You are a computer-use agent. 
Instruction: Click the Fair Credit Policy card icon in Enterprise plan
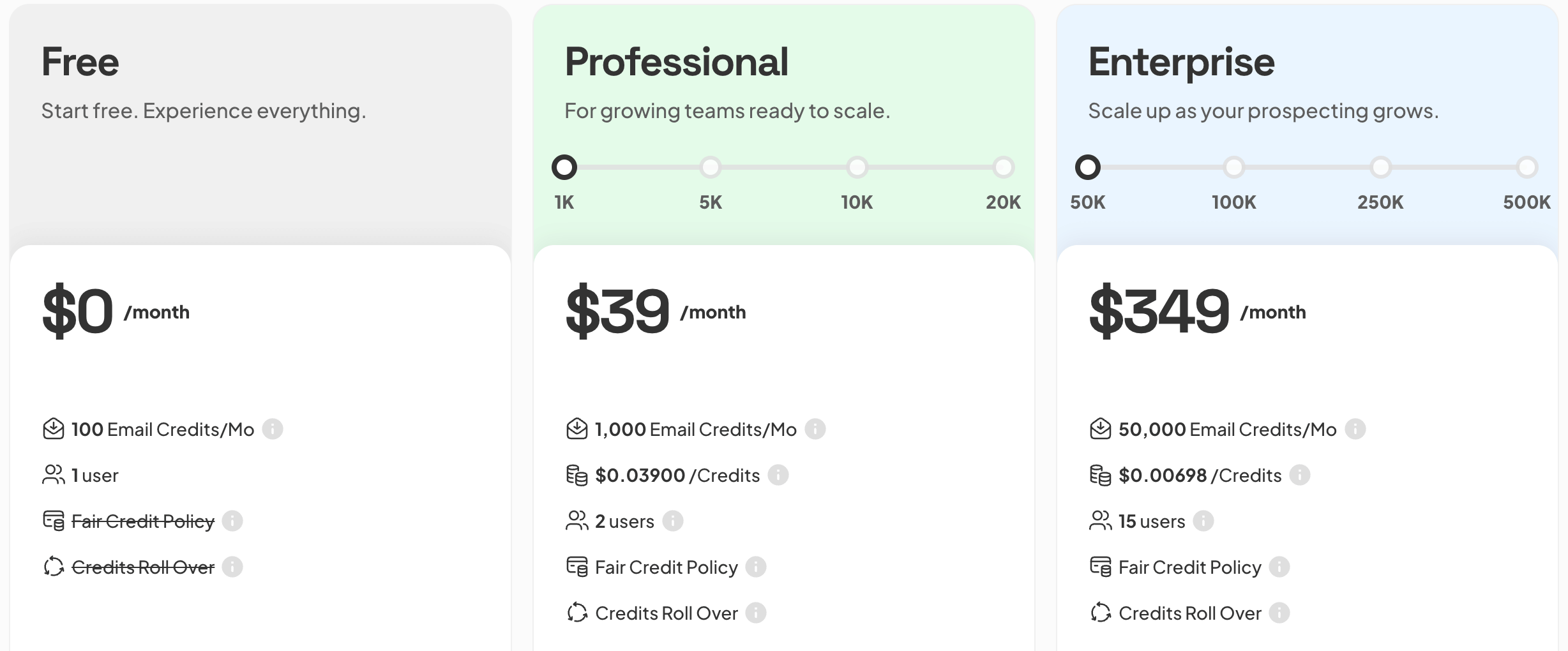tap(1100, 567)
